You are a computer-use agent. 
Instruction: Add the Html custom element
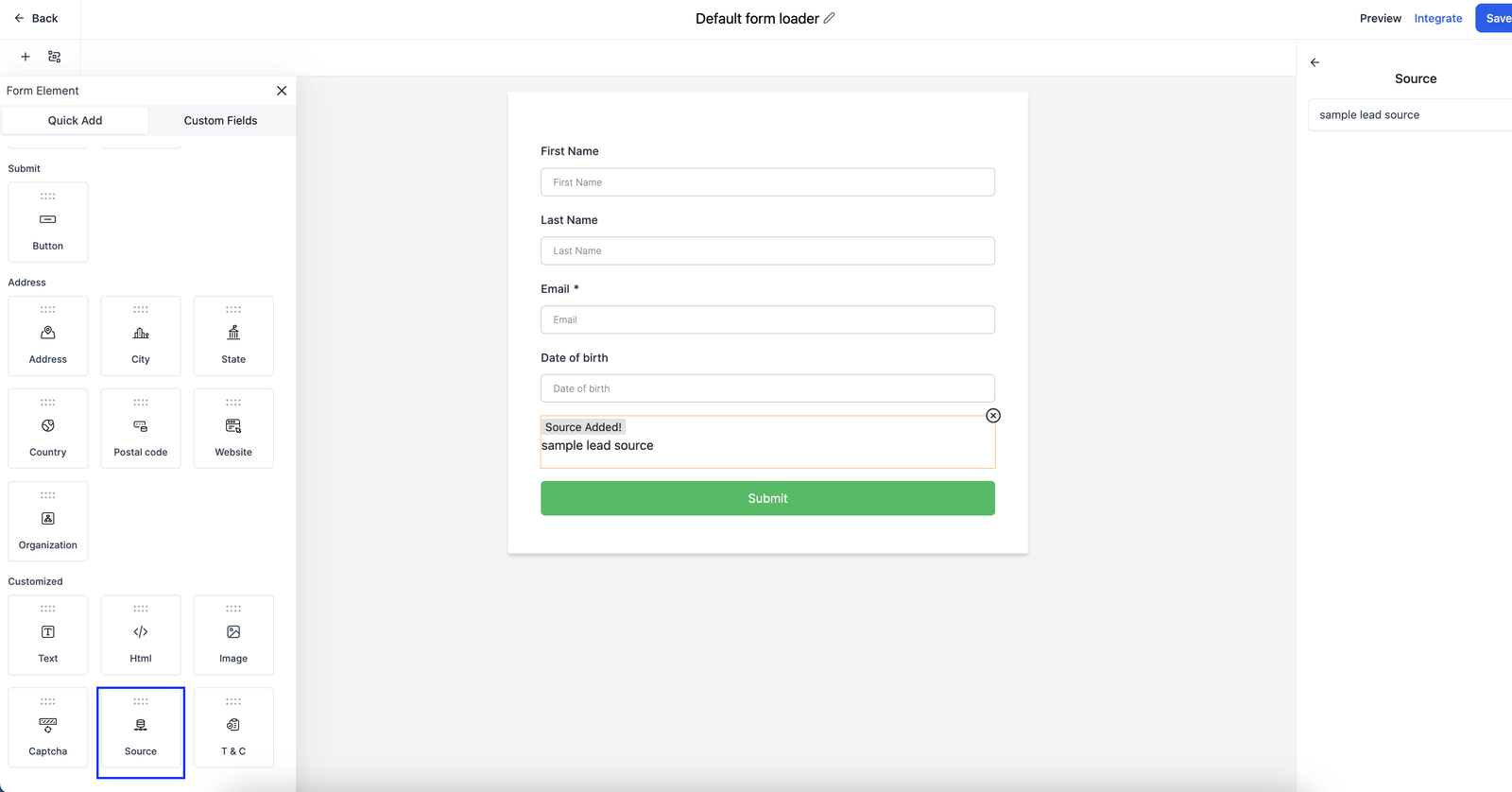pos(140,634)
